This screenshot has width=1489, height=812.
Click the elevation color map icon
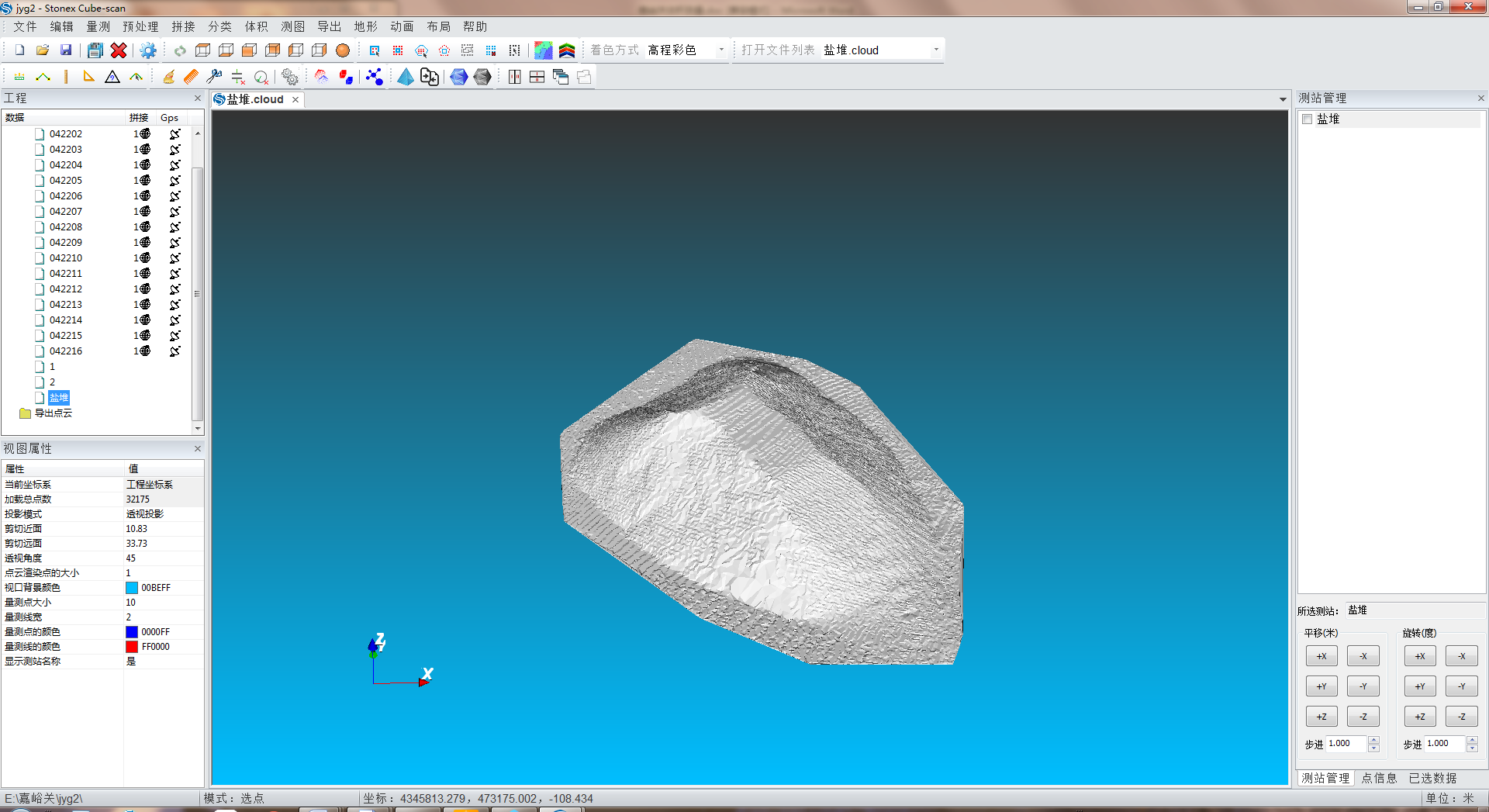tap(544, 50)
